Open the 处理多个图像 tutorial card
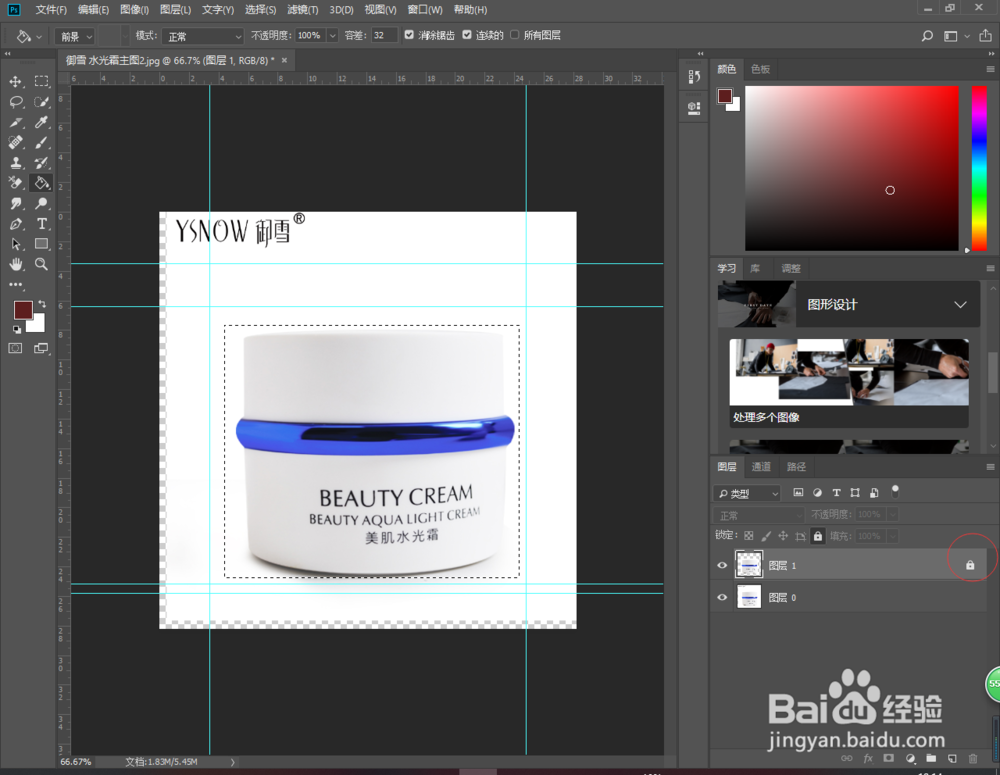This screenshot has height=775, width=1000. (x=849, y=383)
